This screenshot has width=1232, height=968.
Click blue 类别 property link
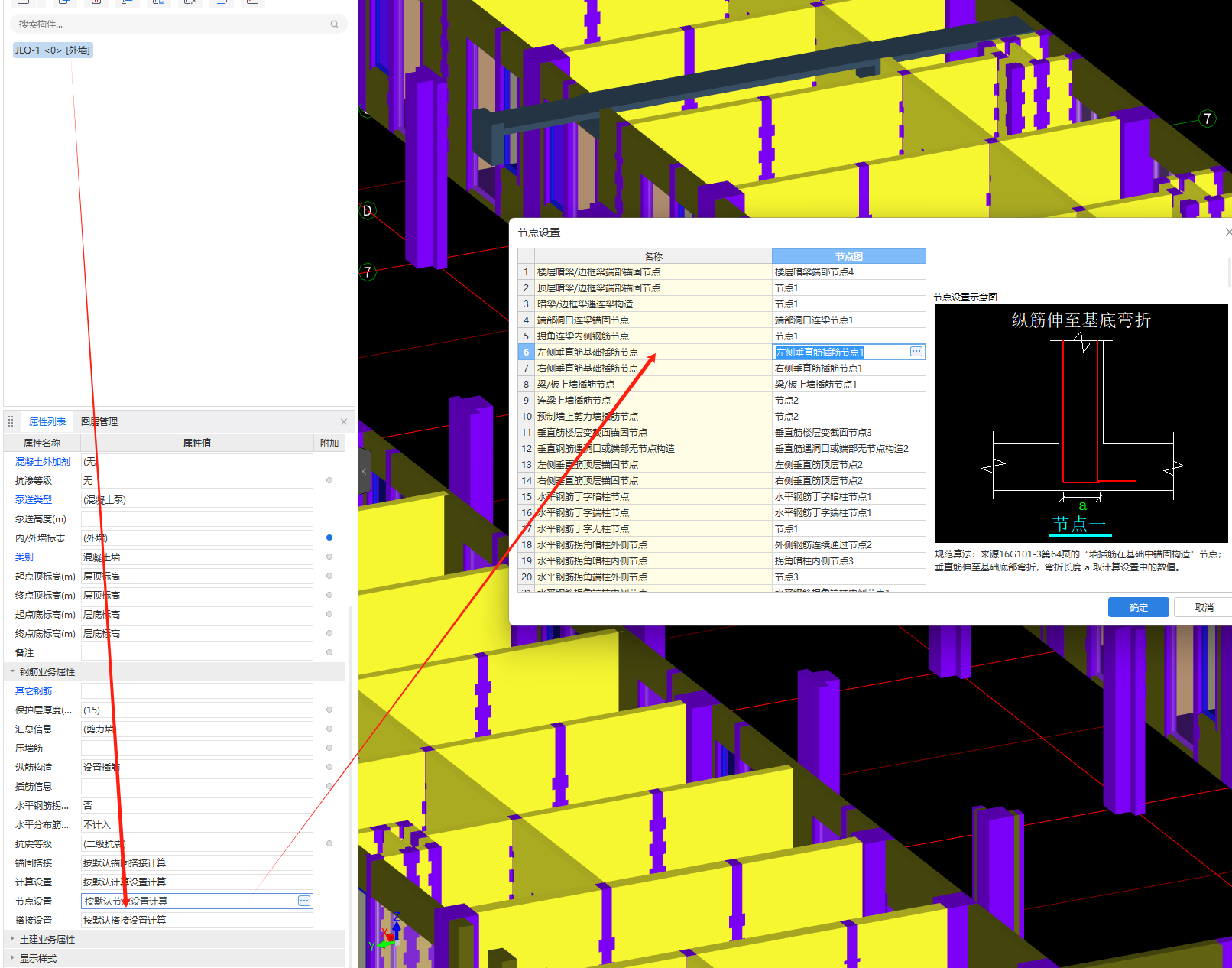point(24,557)
